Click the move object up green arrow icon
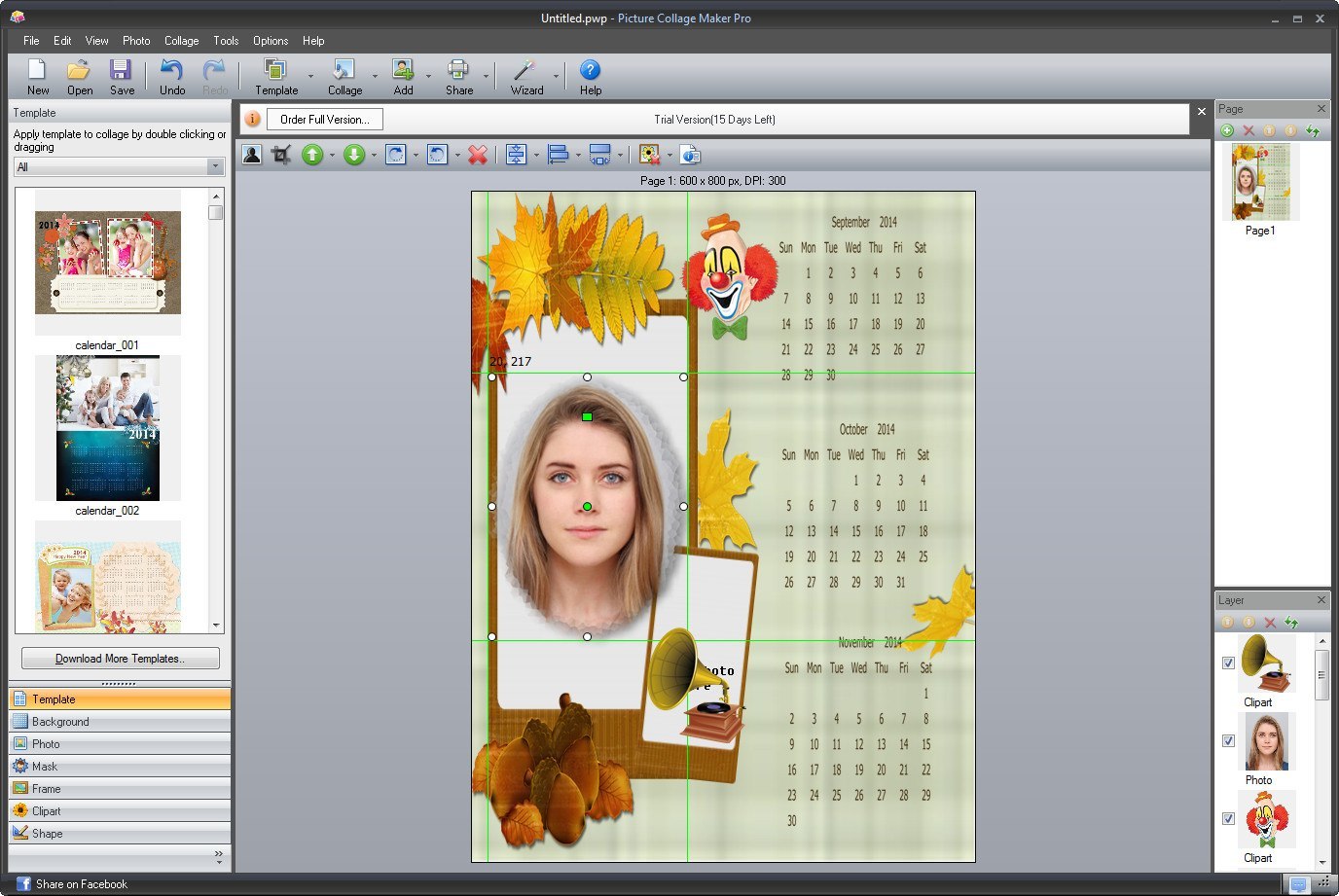This screenshot has height=896, width=1339. [x=311, y=154]
